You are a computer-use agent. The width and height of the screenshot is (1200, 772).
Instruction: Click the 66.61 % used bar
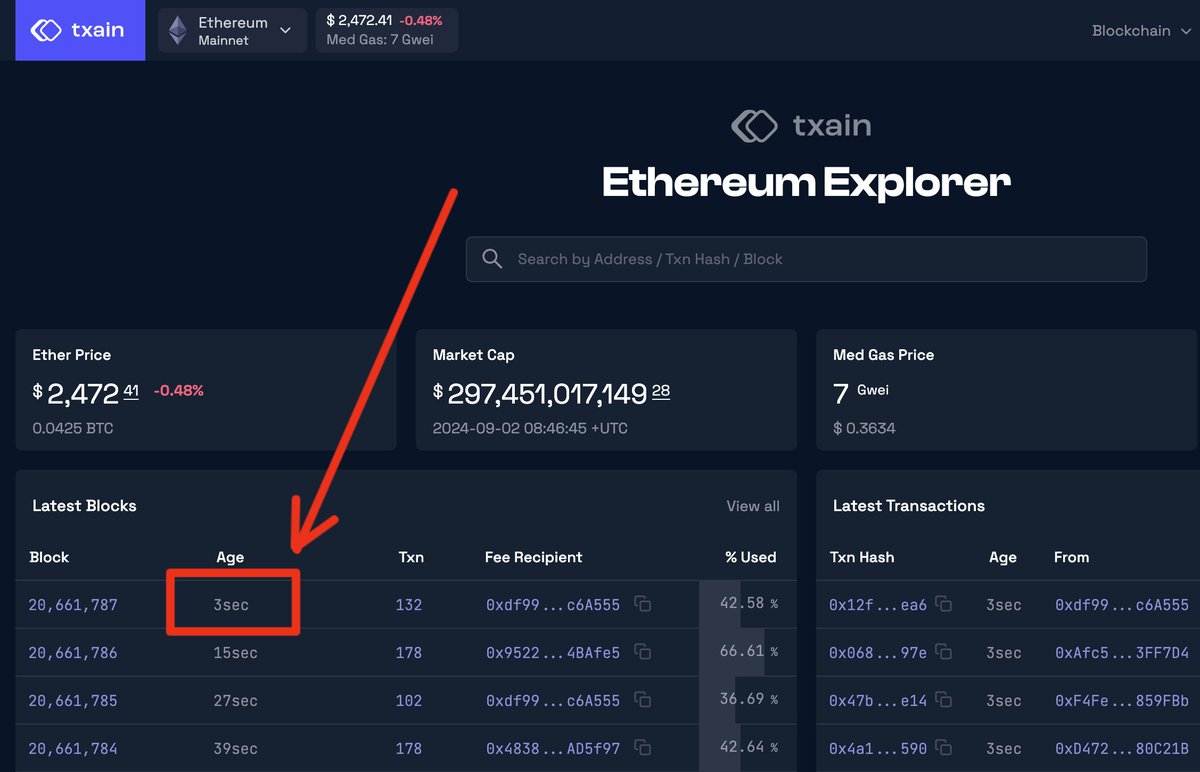tap(748, 652)
